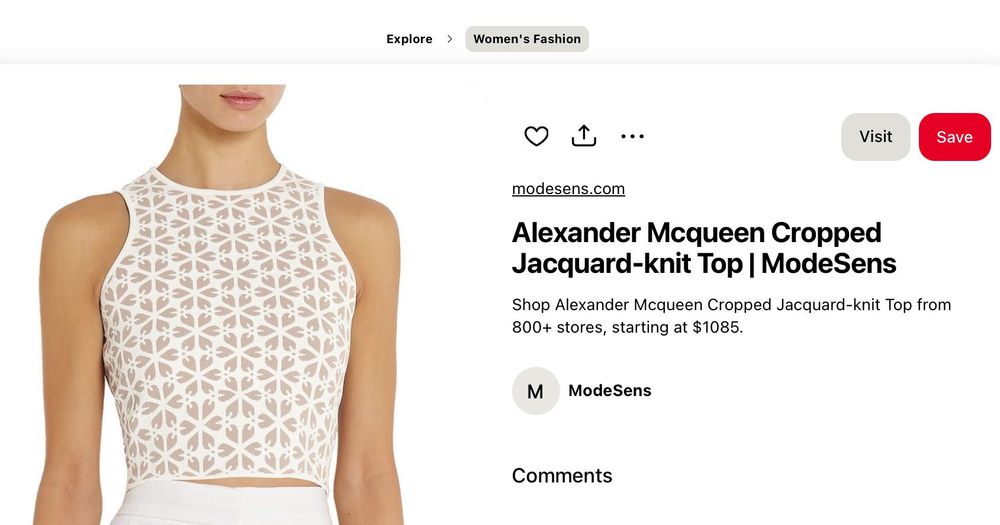The width and height of the screenshot is (1000, 525).
Task: Click the Comments section heading
Action: click(x=562, y=476)
